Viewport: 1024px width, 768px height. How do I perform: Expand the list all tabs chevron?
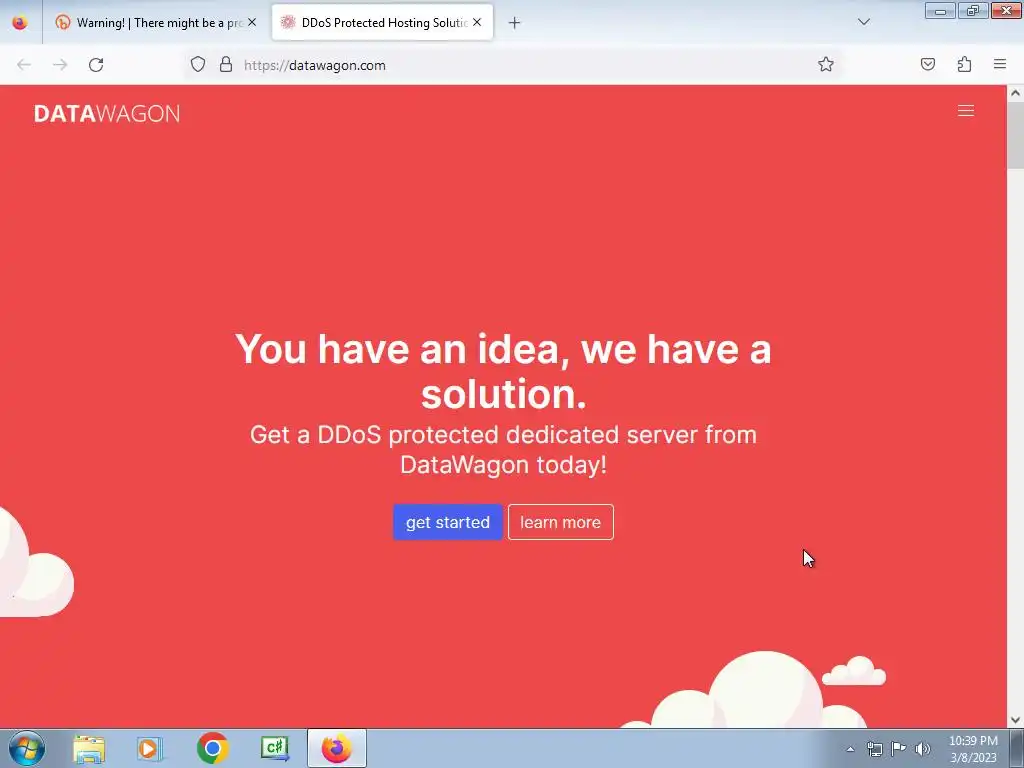(x=863, y=22)
